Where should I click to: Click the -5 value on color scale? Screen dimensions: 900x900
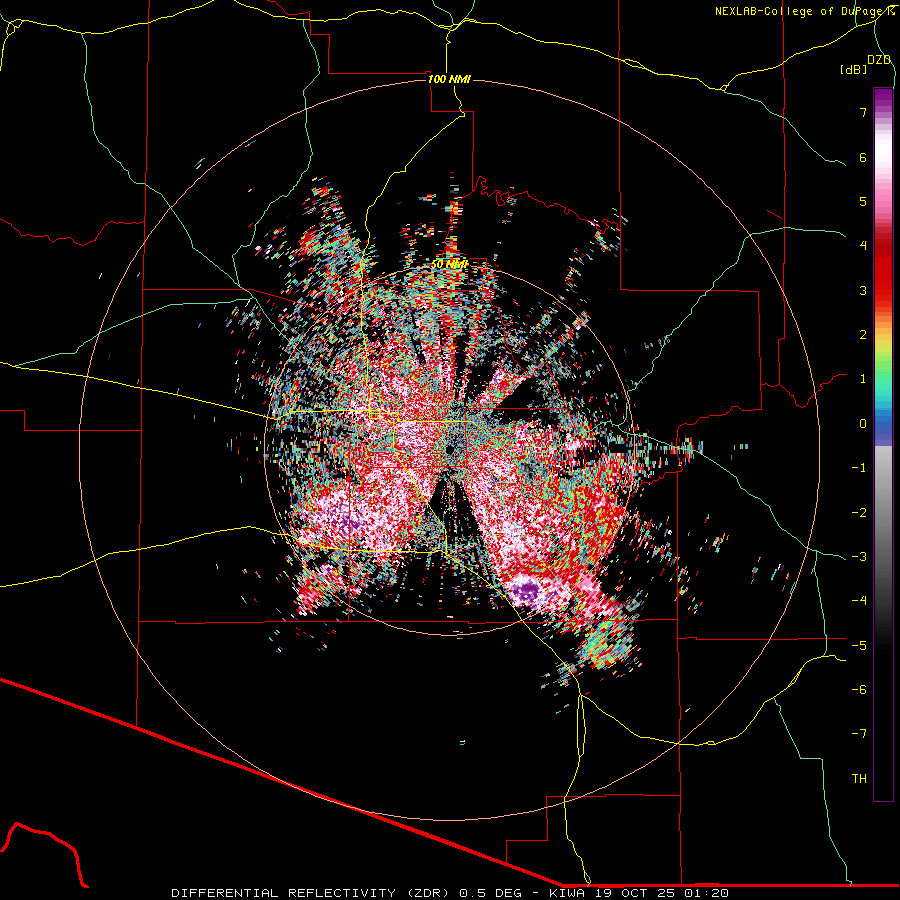coord(859,646)
